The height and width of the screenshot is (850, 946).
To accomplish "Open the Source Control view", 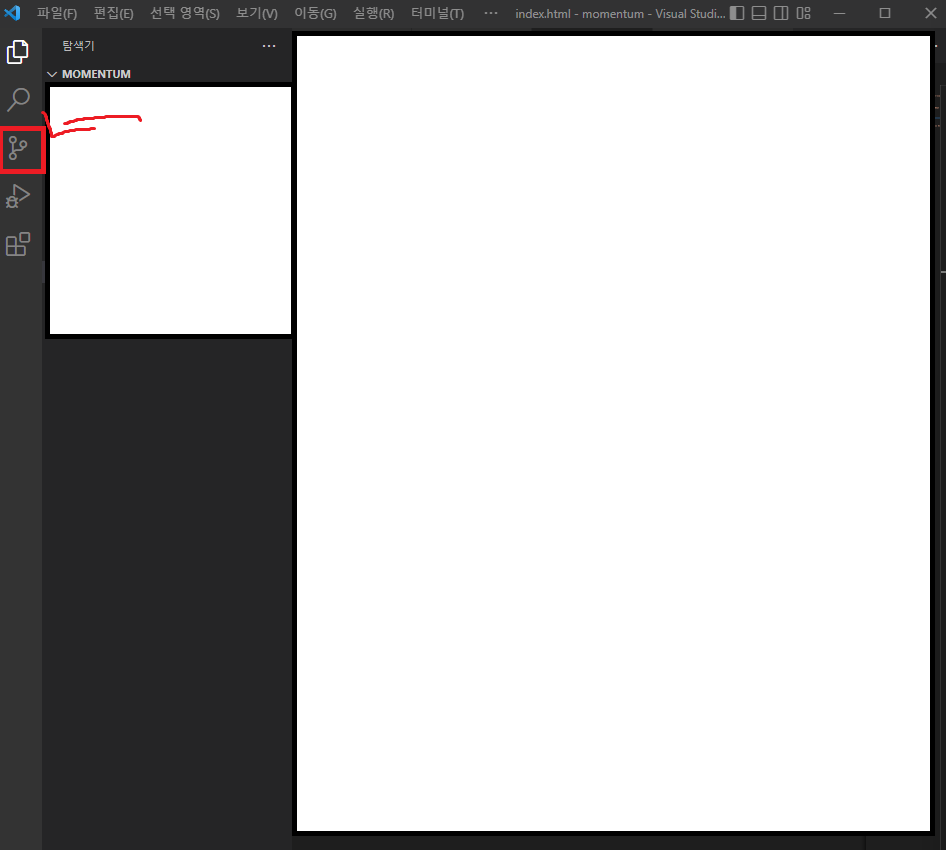I will click(18, 148).
